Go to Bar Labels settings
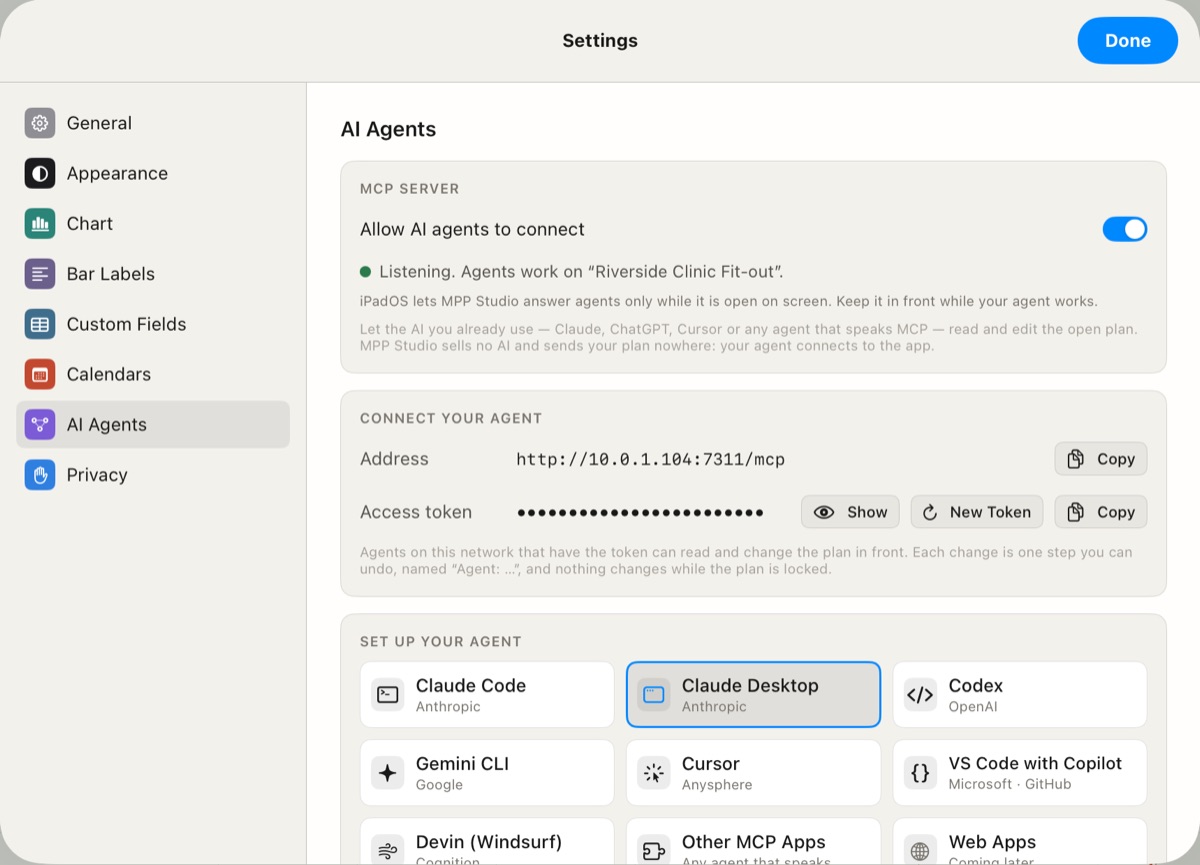 click(153, 273)
